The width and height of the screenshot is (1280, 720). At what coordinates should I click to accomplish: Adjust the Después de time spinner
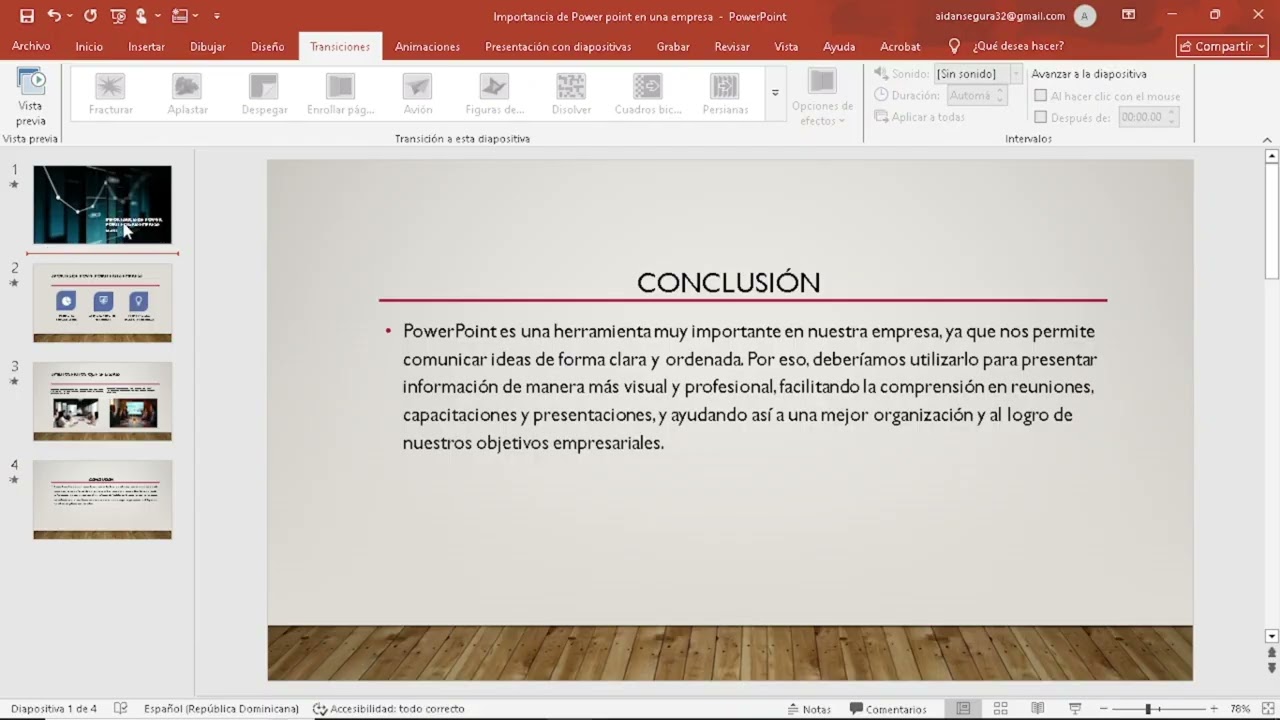tap(1173, 117)
